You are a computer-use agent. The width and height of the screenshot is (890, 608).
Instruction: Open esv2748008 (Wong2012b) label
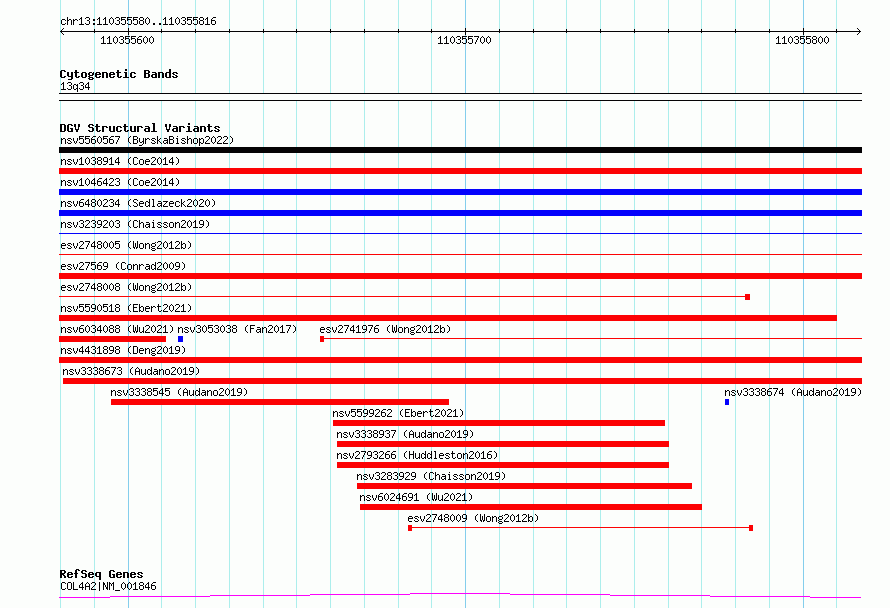tap(126, 287)
